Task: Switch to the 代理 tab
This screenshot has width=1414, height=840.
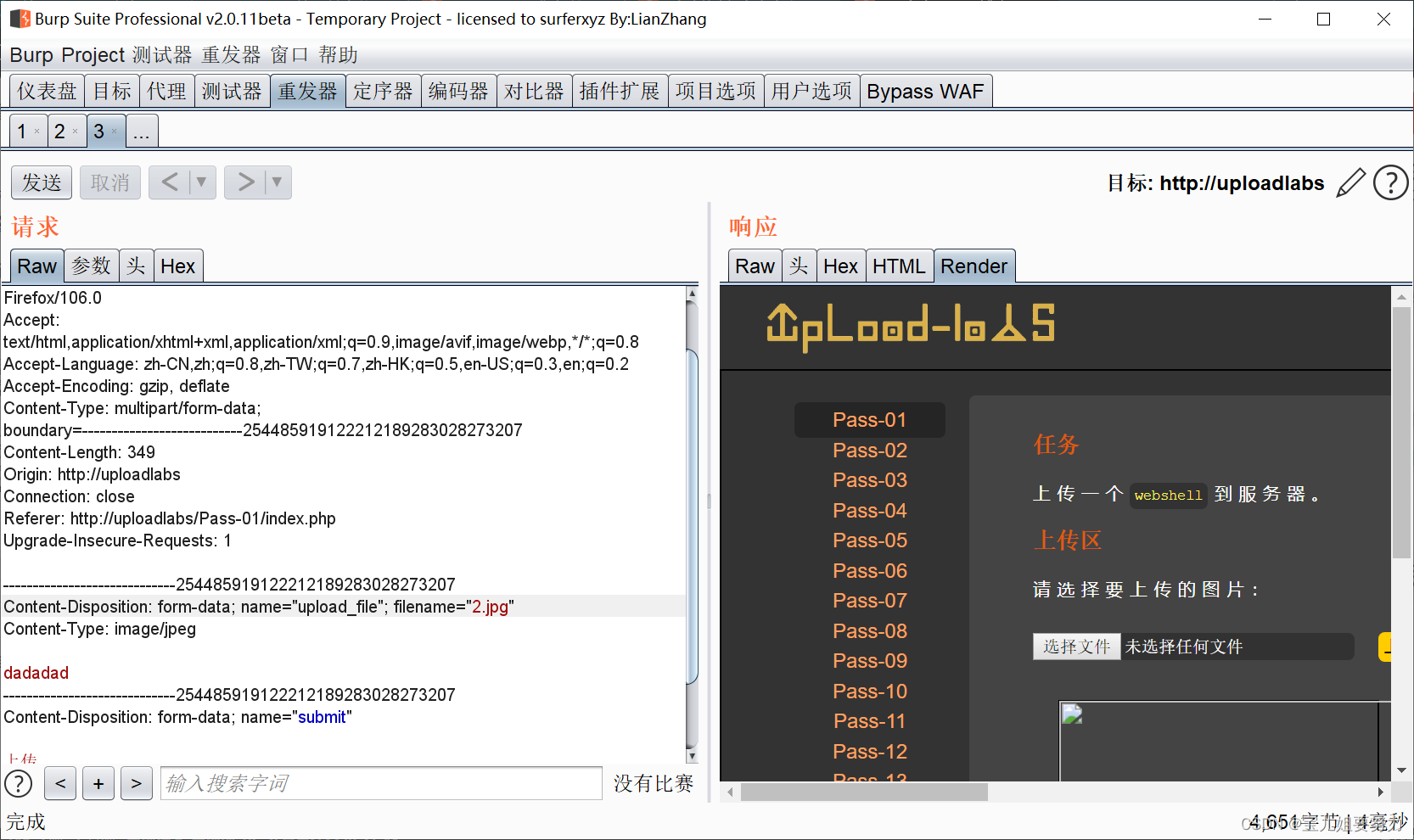Action: coord(166,91)
